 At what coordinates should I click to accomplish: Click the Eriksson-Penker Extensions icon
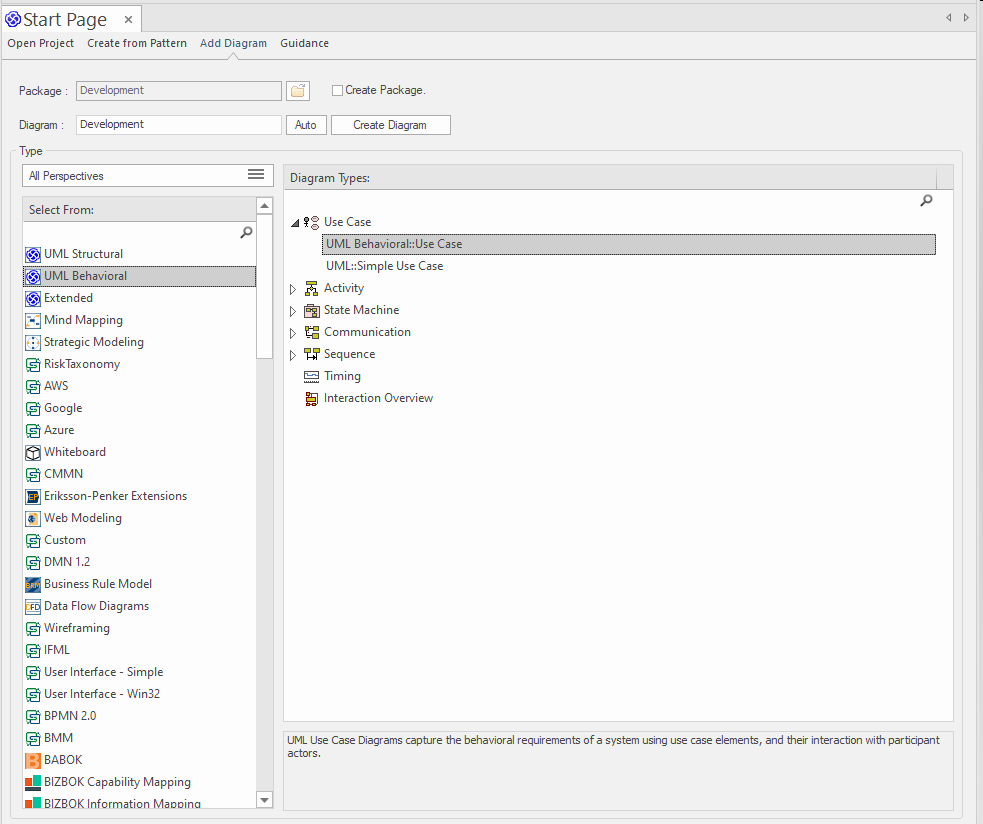tap(33, 496)
